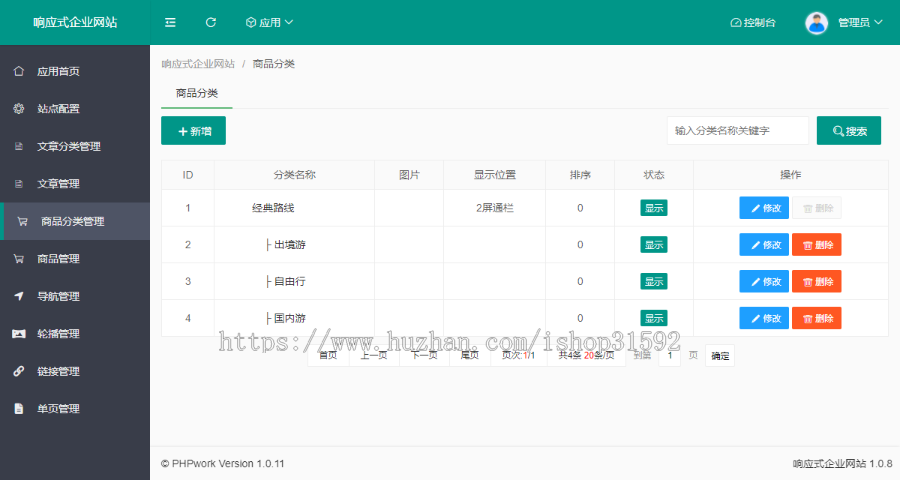Click 尾页 last page button
Viewport: 900px width, 480px height.
click(470, 355)
